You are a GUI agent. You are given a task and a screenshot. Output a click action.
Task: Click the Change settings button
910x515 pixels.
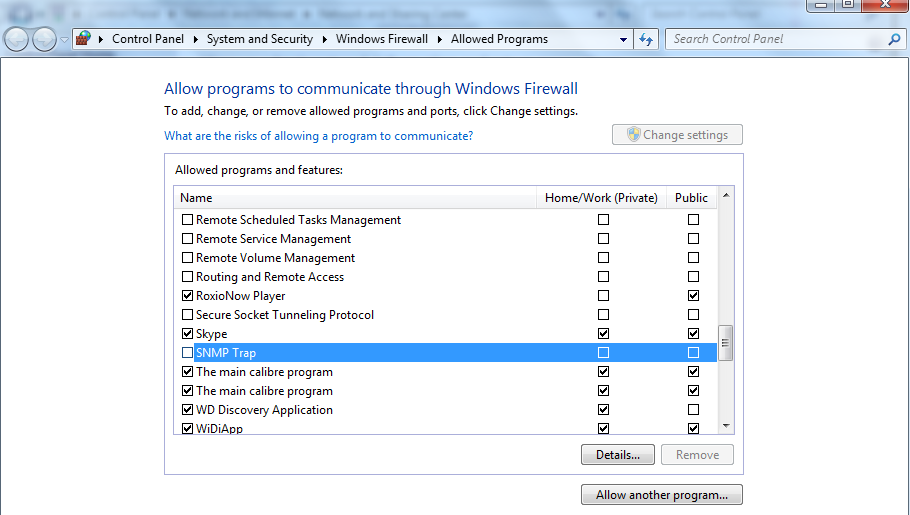(x=677, y=135)
